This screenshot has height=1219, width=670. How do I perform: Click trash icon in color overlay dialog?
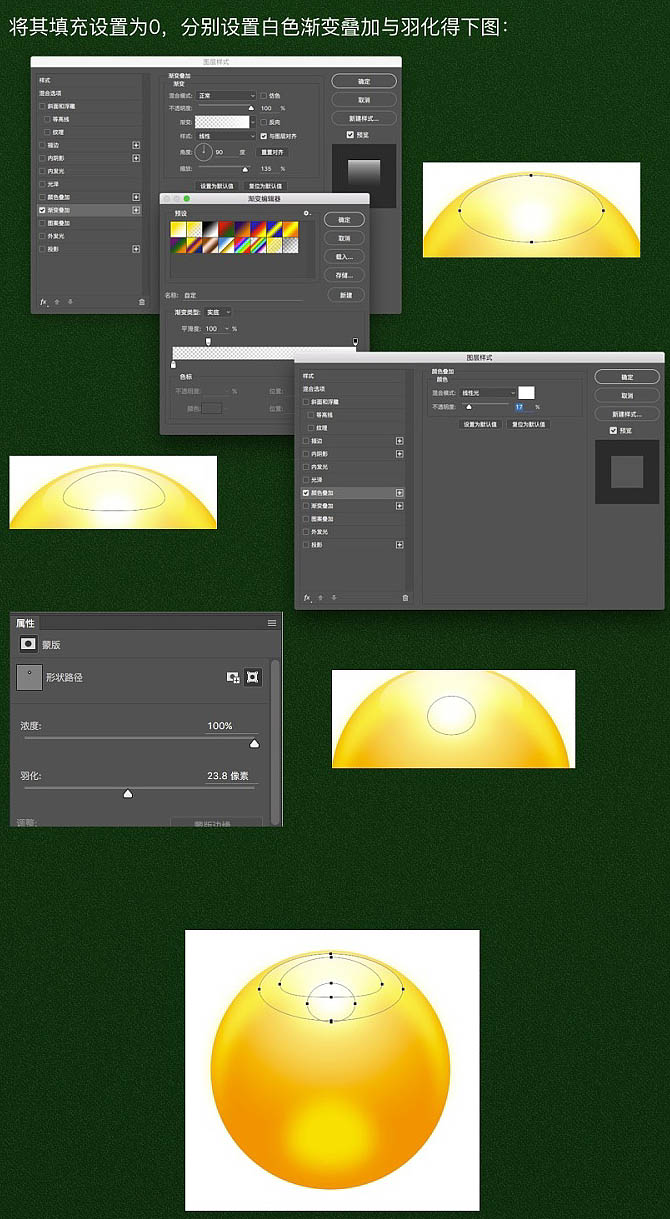click(x=405, y=597)
